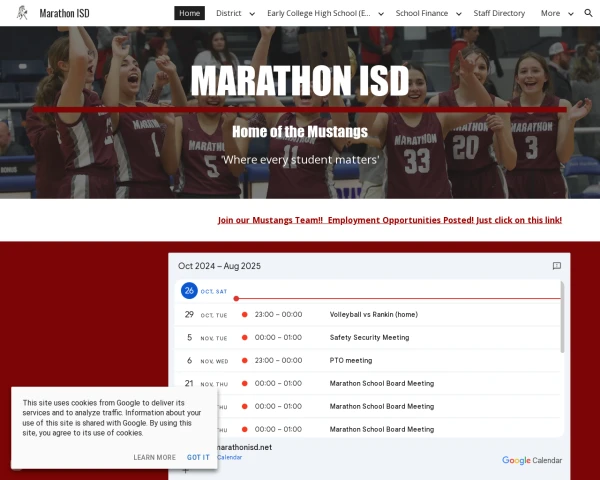Select the Home menu item

189,13
